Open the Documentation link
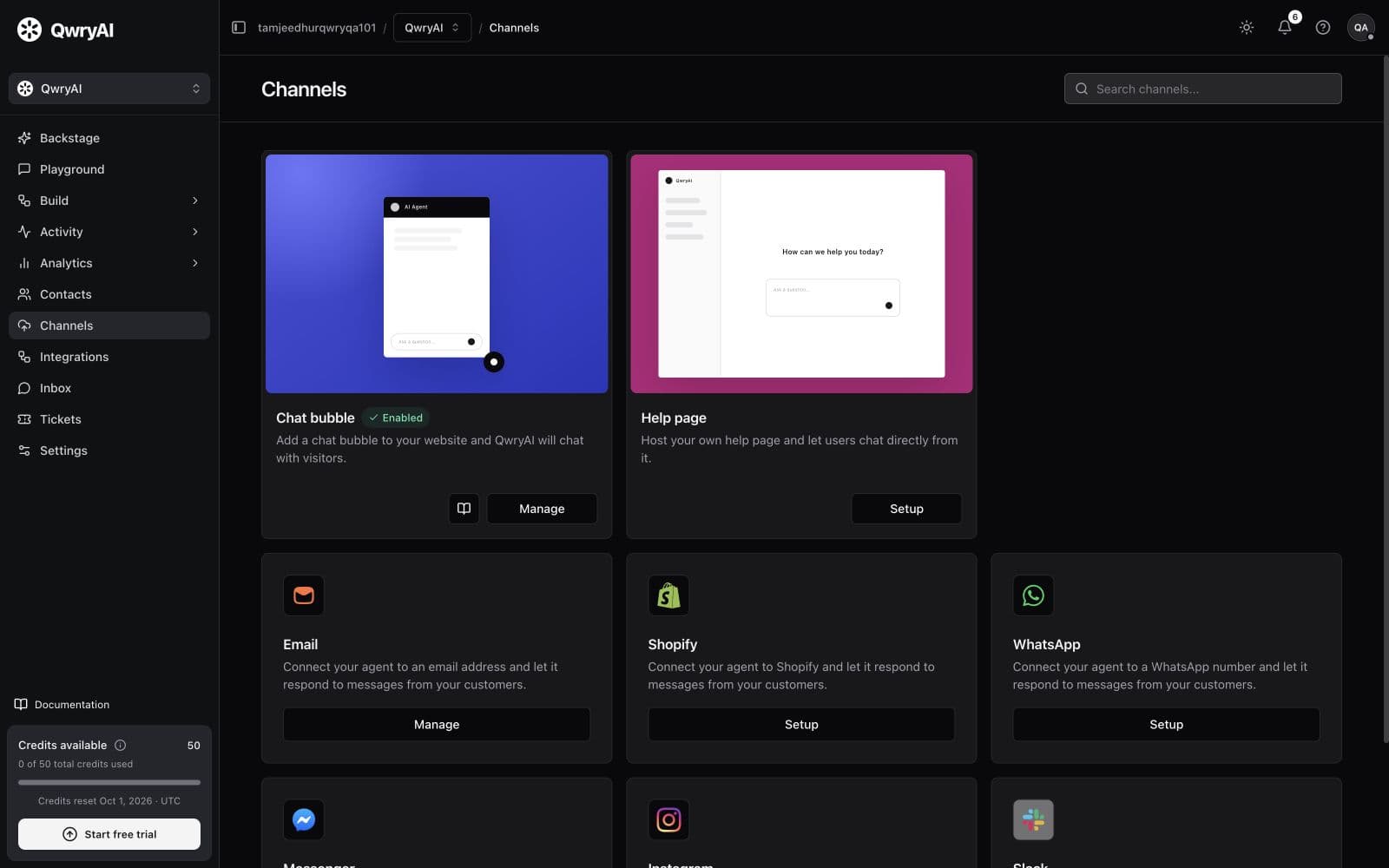This screenshot has width=1389, height=868. [x=62, y=705]
